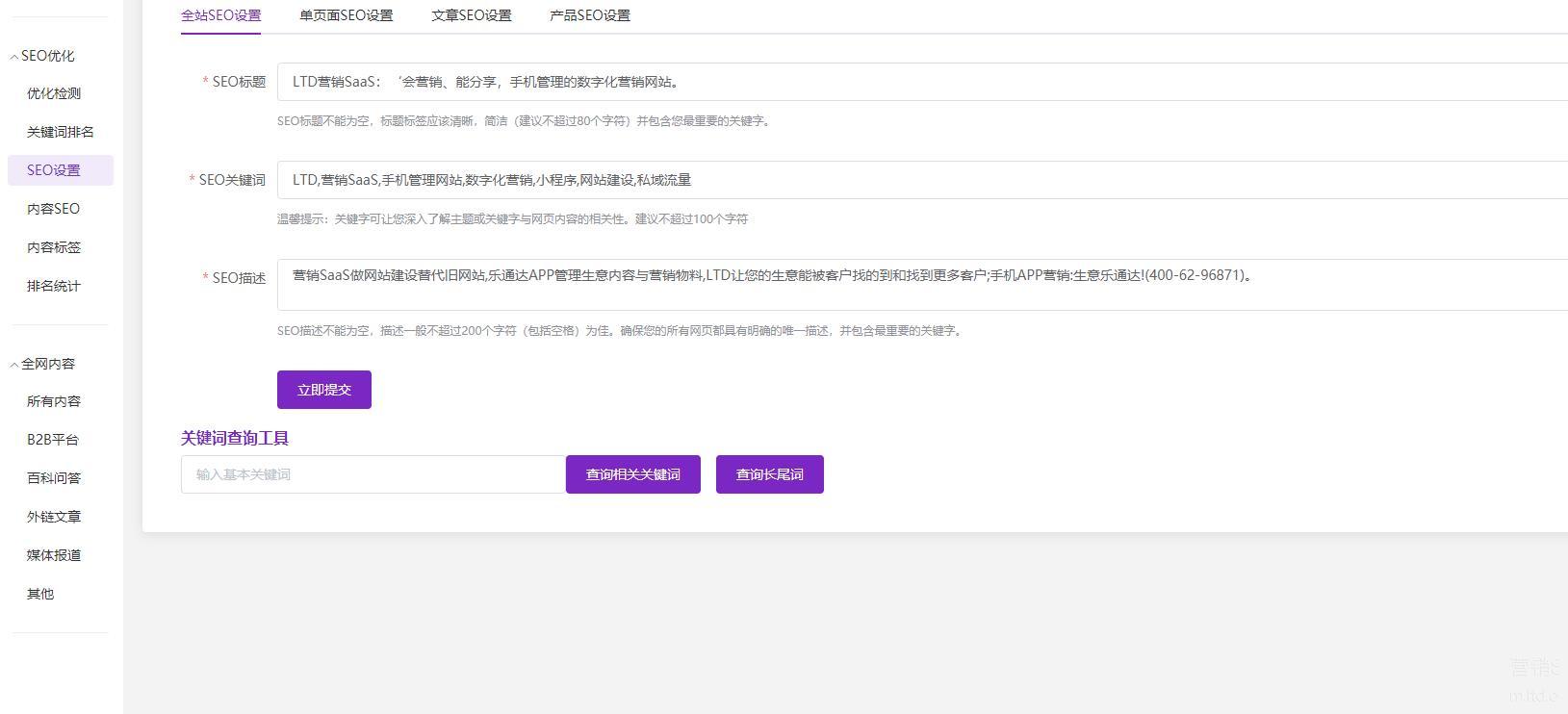The image size is (1568, 714).
Task: Open 所有内容 sidebar item
Action: click(54, 401)
